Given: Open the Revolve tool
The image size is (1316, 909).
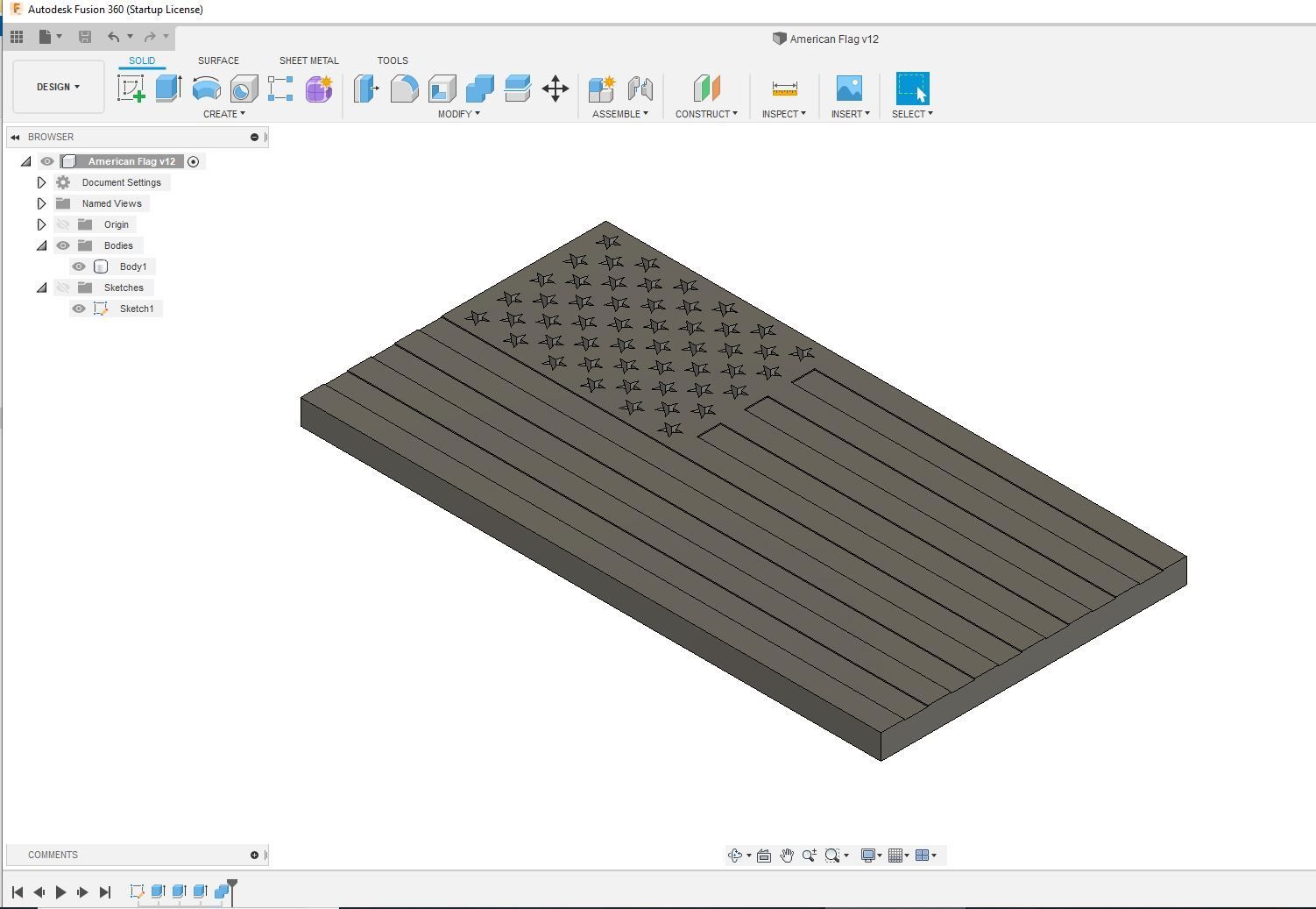Looking at the screenshot, I should pyautogui.click(x=205, y=89).
